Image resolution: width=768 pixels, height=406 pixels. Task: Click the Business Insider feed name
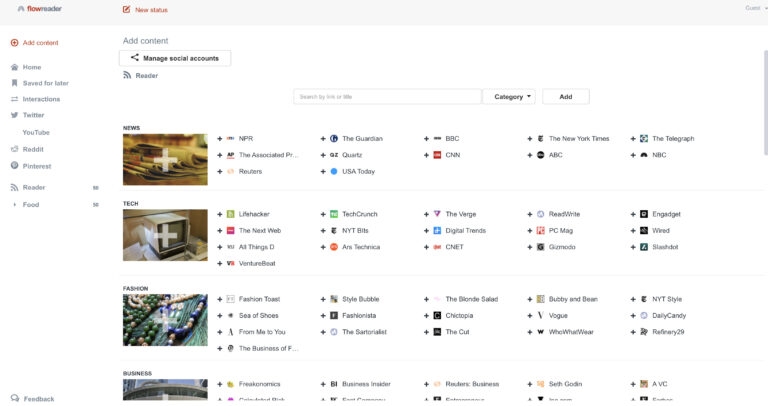pyautogui.click(x=366, y=384)
